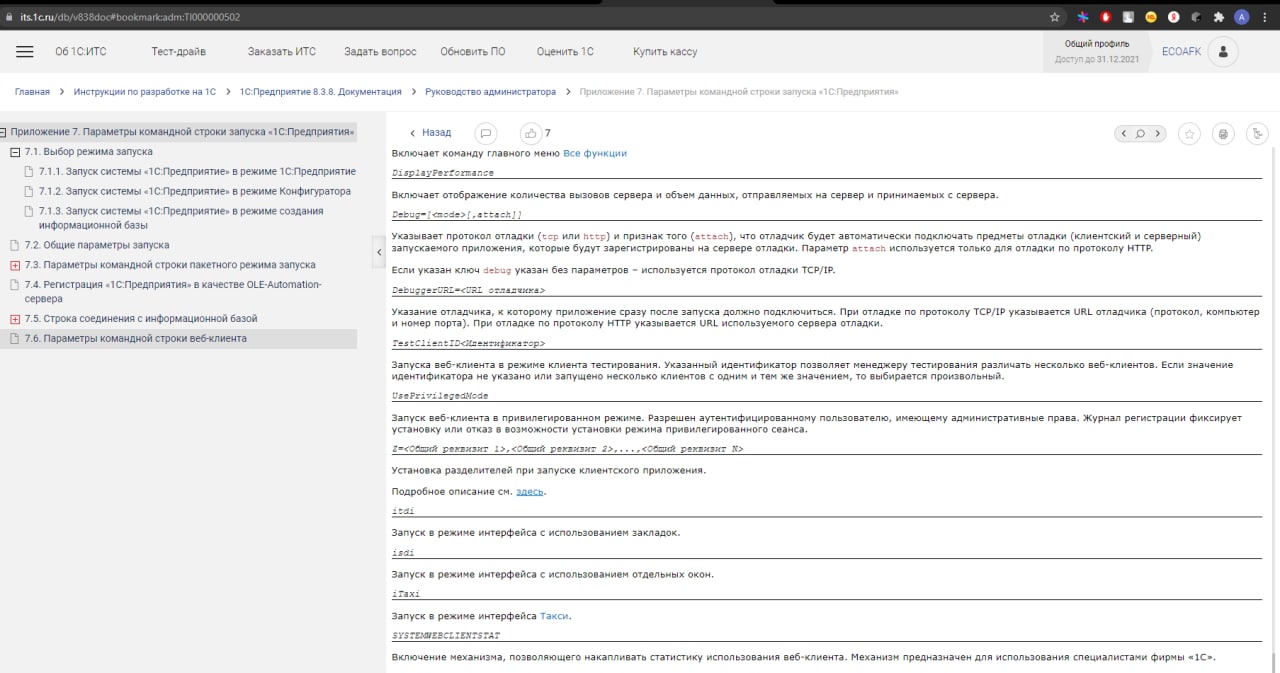Go to Главная breadcrumb
This screenshot has width=1280, height=673.
(x=32, y=92)
